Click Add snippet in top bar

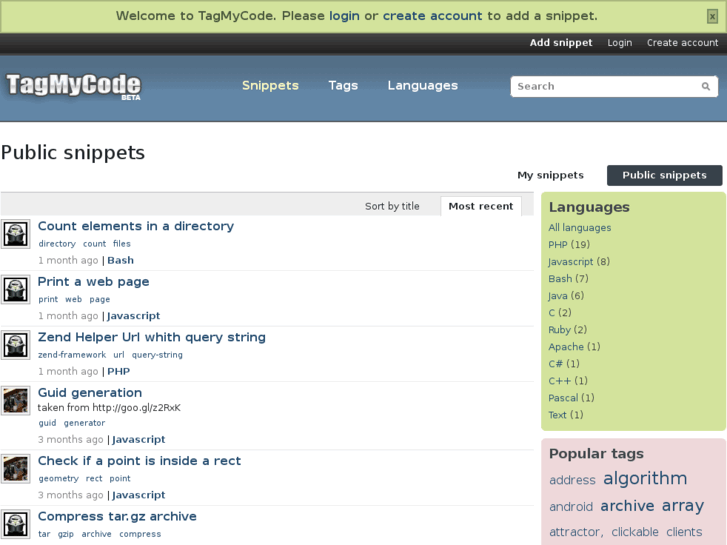tap(561, 43)
